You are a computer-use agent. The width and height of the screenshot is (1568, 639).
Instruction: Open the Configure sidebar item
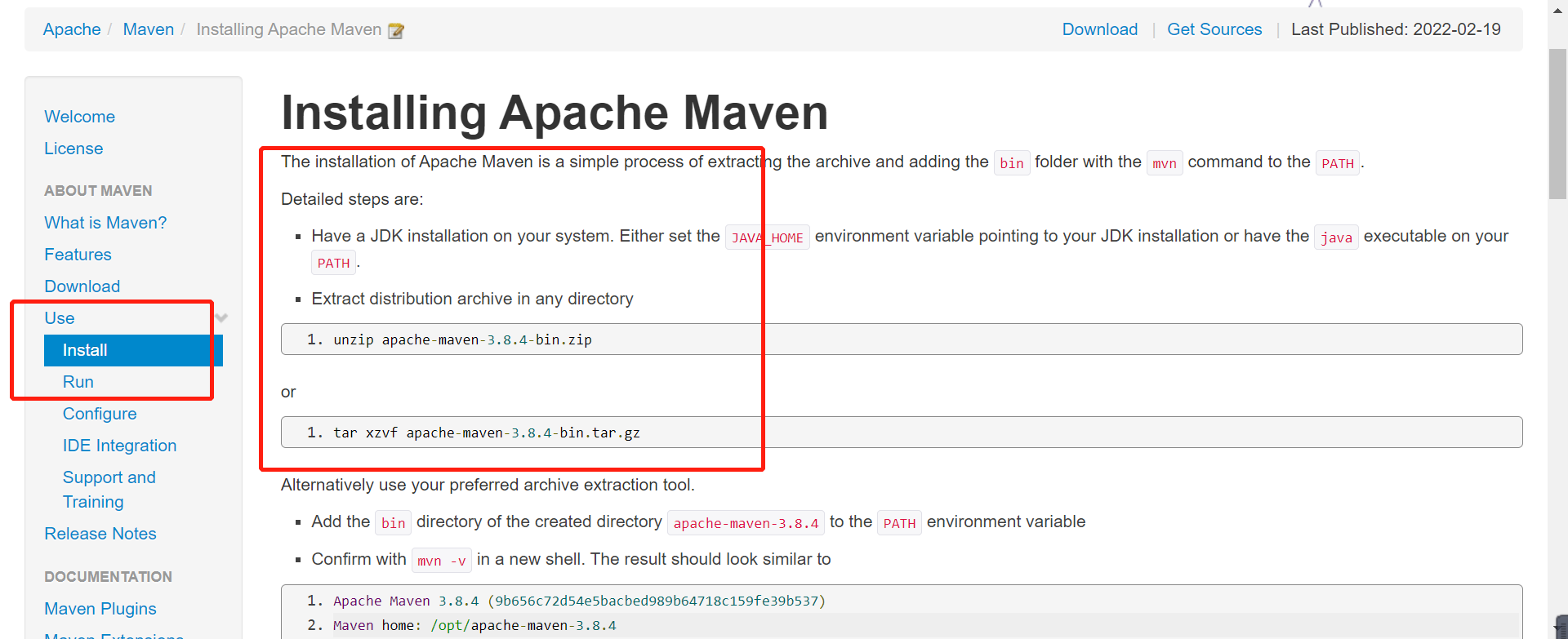point(100,414)
